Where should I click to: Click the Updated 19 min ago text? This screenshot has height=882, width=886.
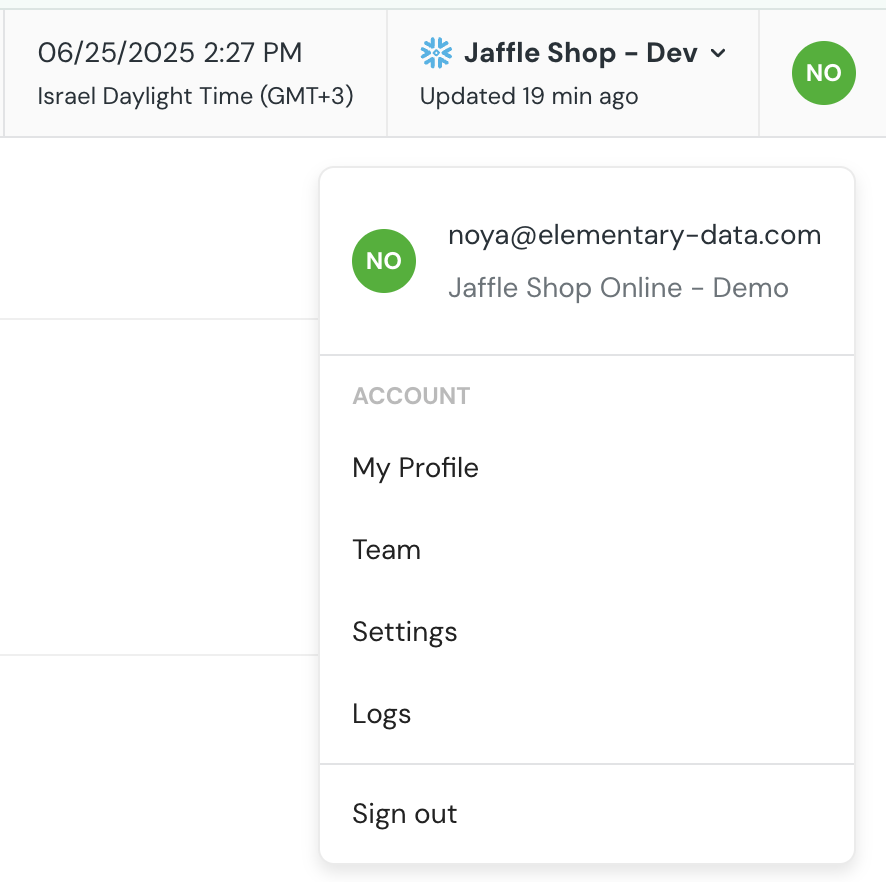point(529,96)
